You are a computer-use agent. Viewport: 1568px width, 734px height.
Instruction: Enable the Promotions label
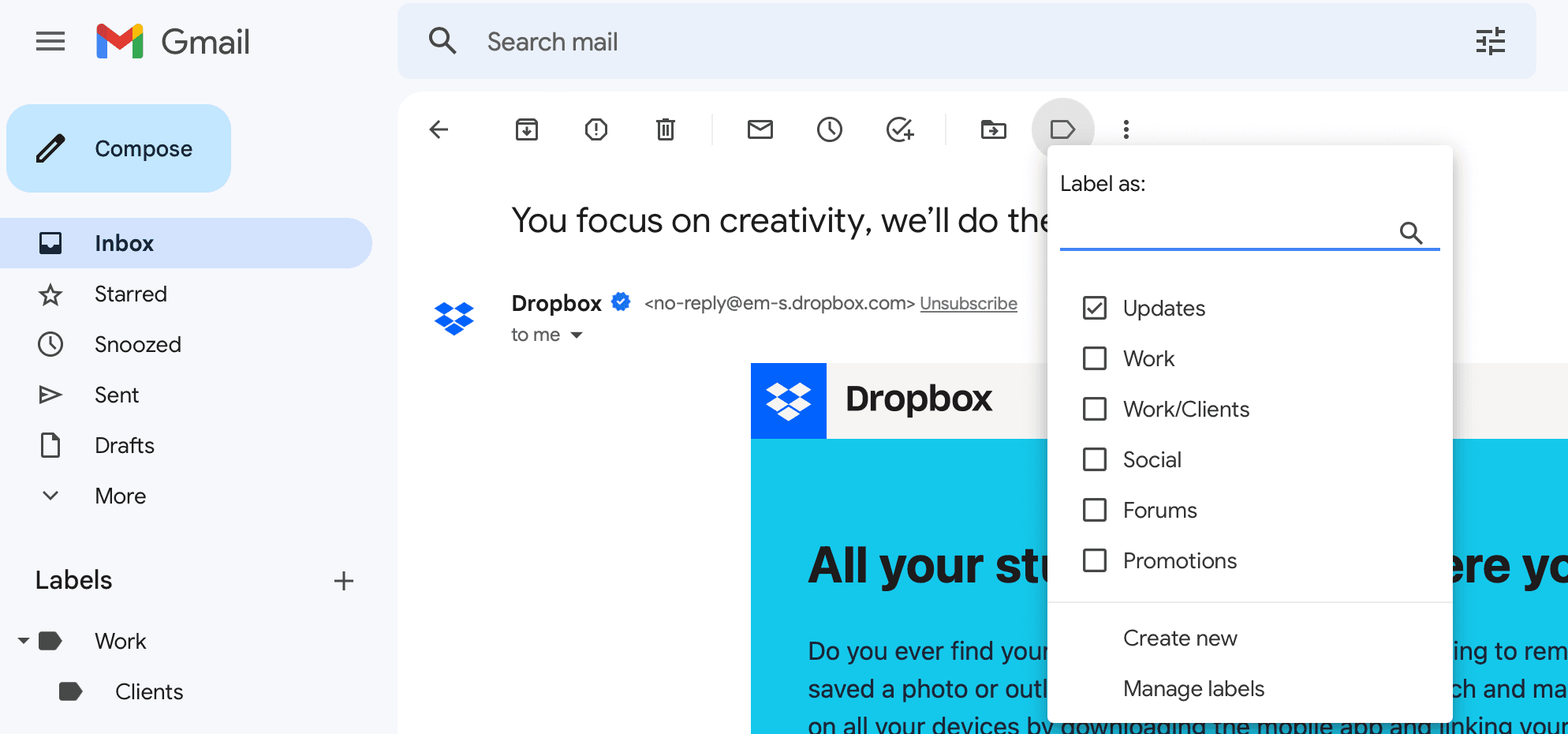pos(1095,560)
